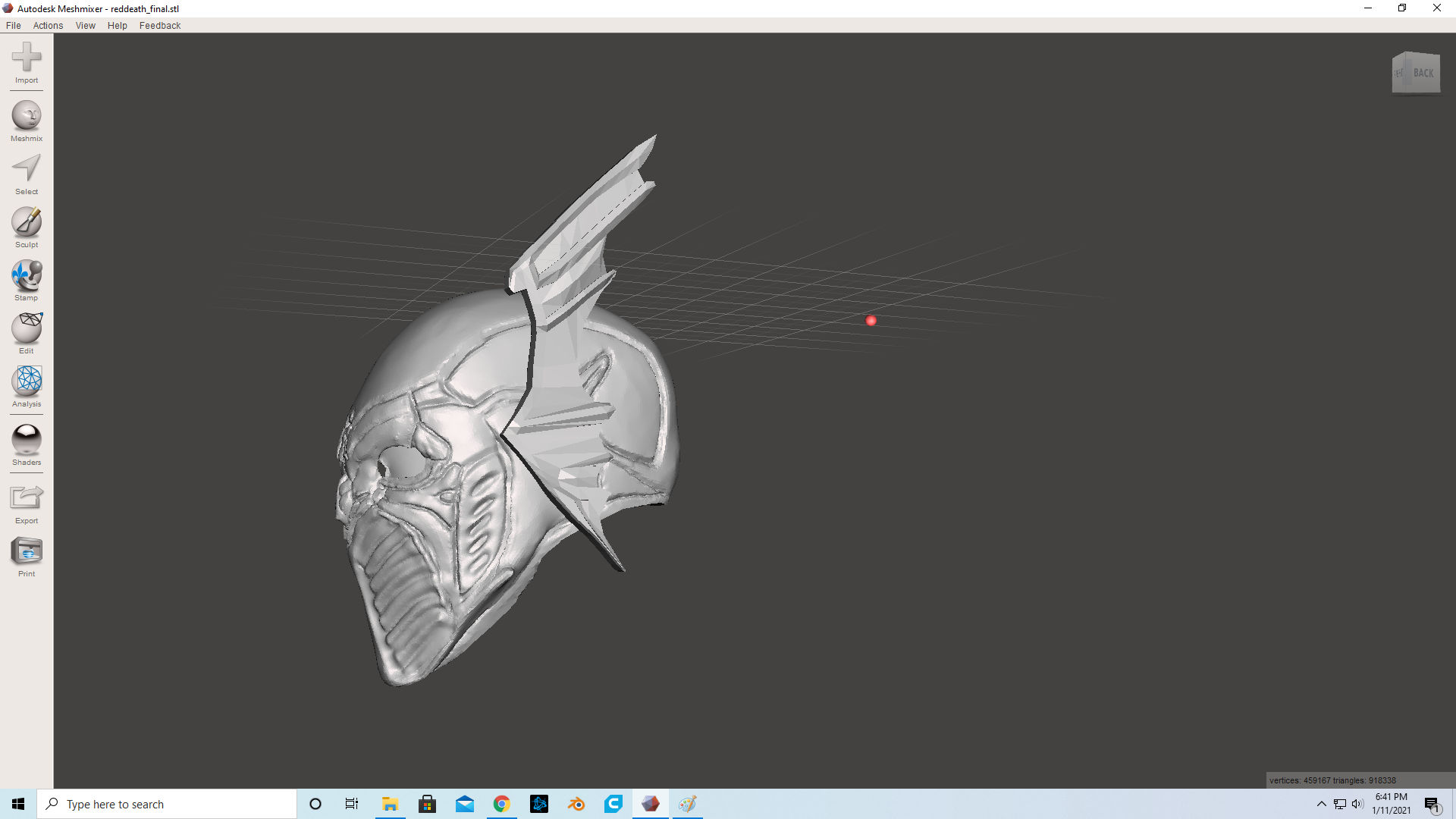Click the Import tool icon
Screen dimensions: 1456x819
click(x=27, y=57)
